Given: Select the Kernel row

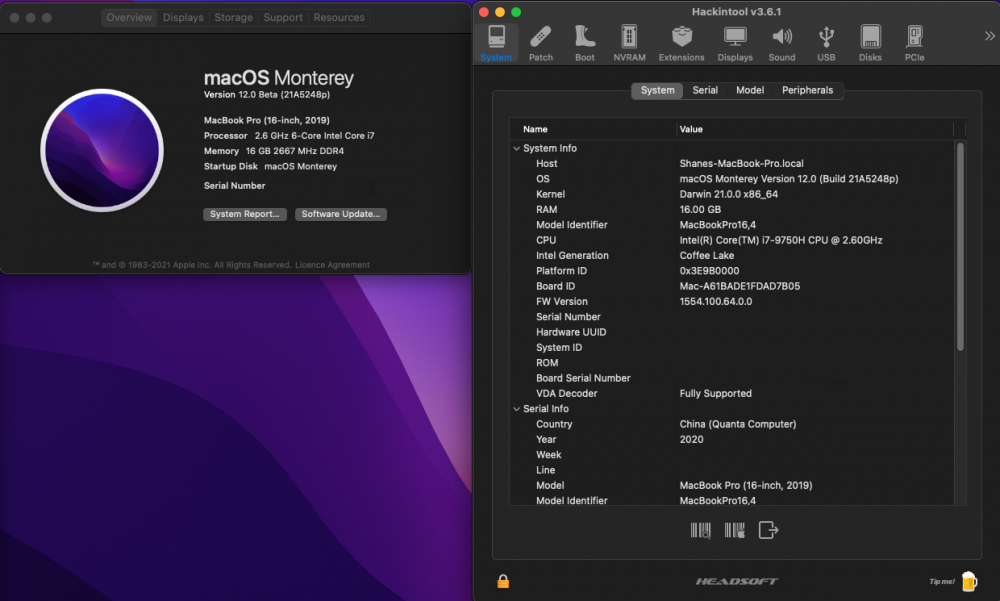Looking at the screenshot, I should pyautogui.click(x=732, y=195).
